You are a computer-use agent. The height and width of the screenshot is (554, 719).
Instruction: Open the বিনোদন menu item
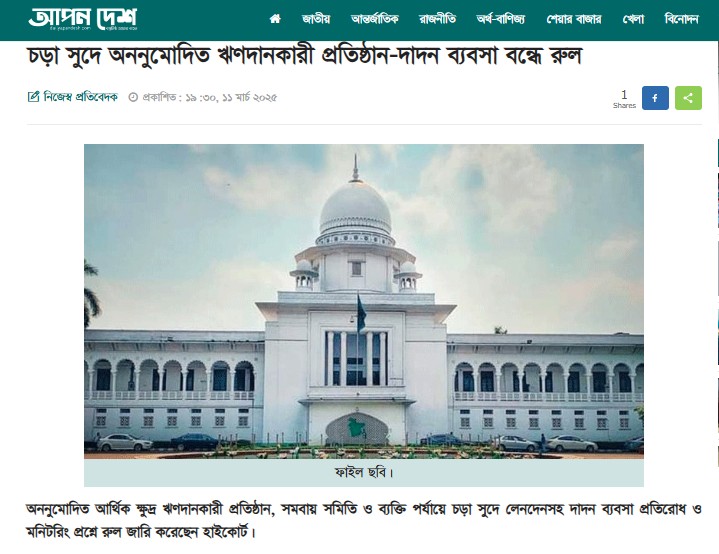point(681,19)
